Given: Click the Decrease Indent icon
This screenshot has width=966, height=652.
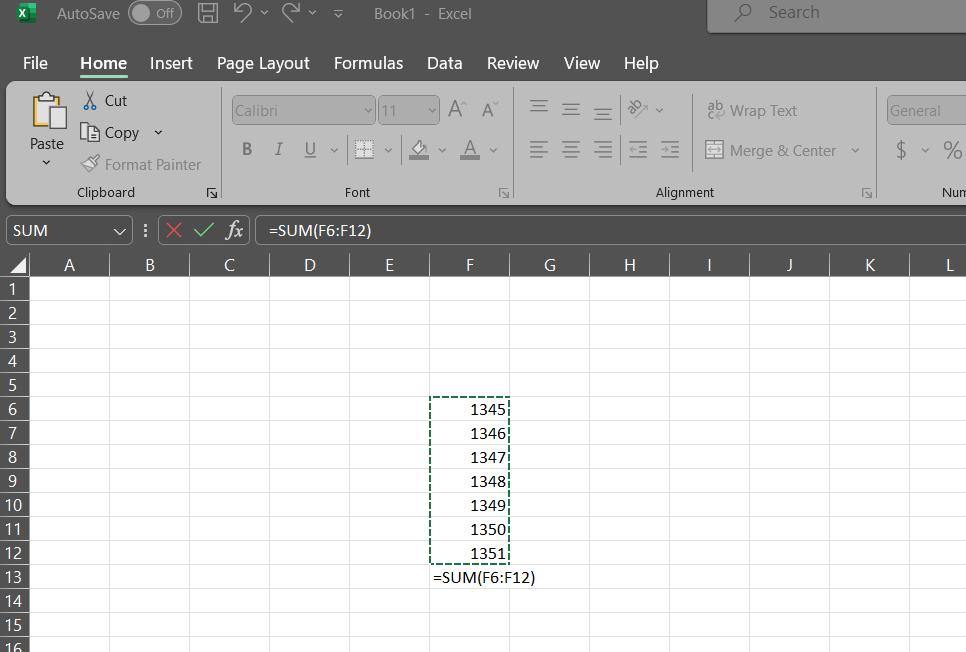Looking at the screenshot, I should pyautogui.click(x=638, y=149).
